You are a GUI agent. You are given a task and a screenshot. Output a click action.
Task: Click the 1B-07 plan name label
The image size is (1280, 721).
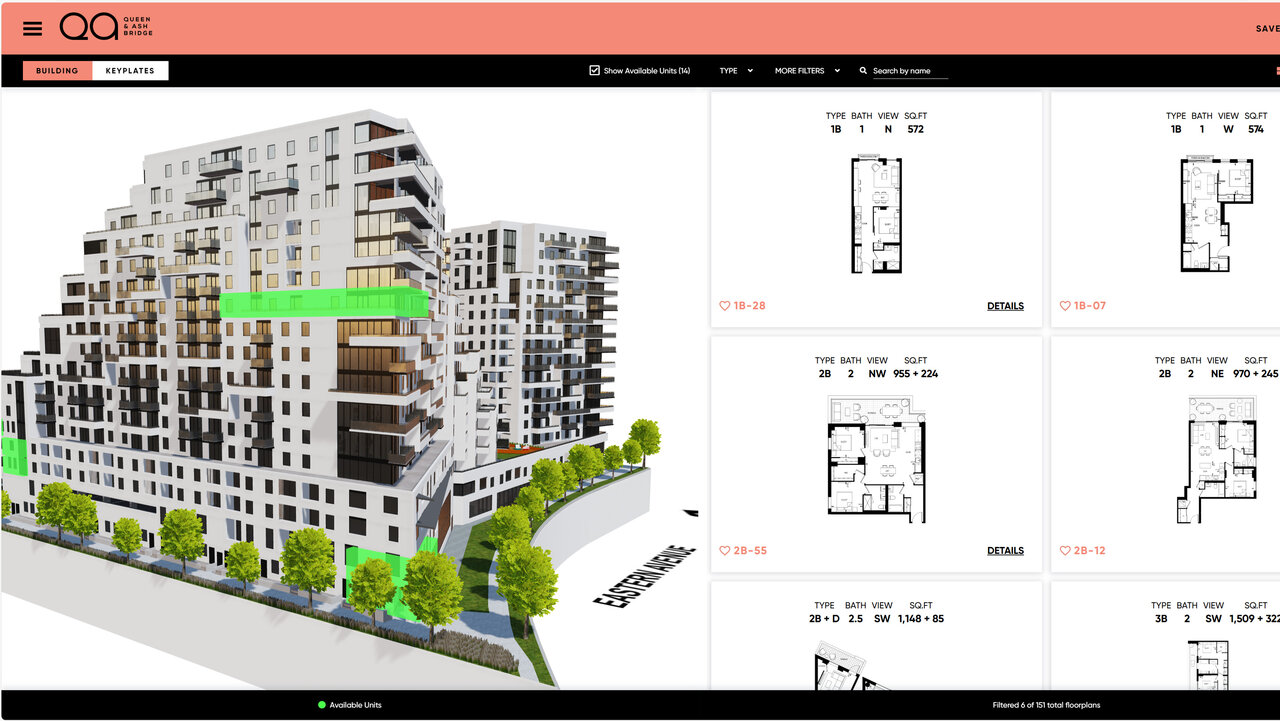pyautogui.click(x=1090, y=306)
